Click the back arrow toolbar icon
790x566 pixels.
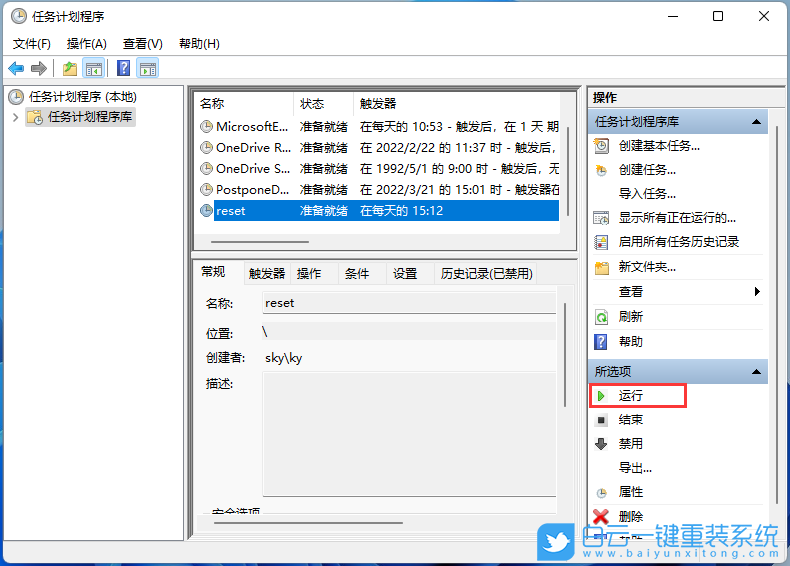pos(16,68)
